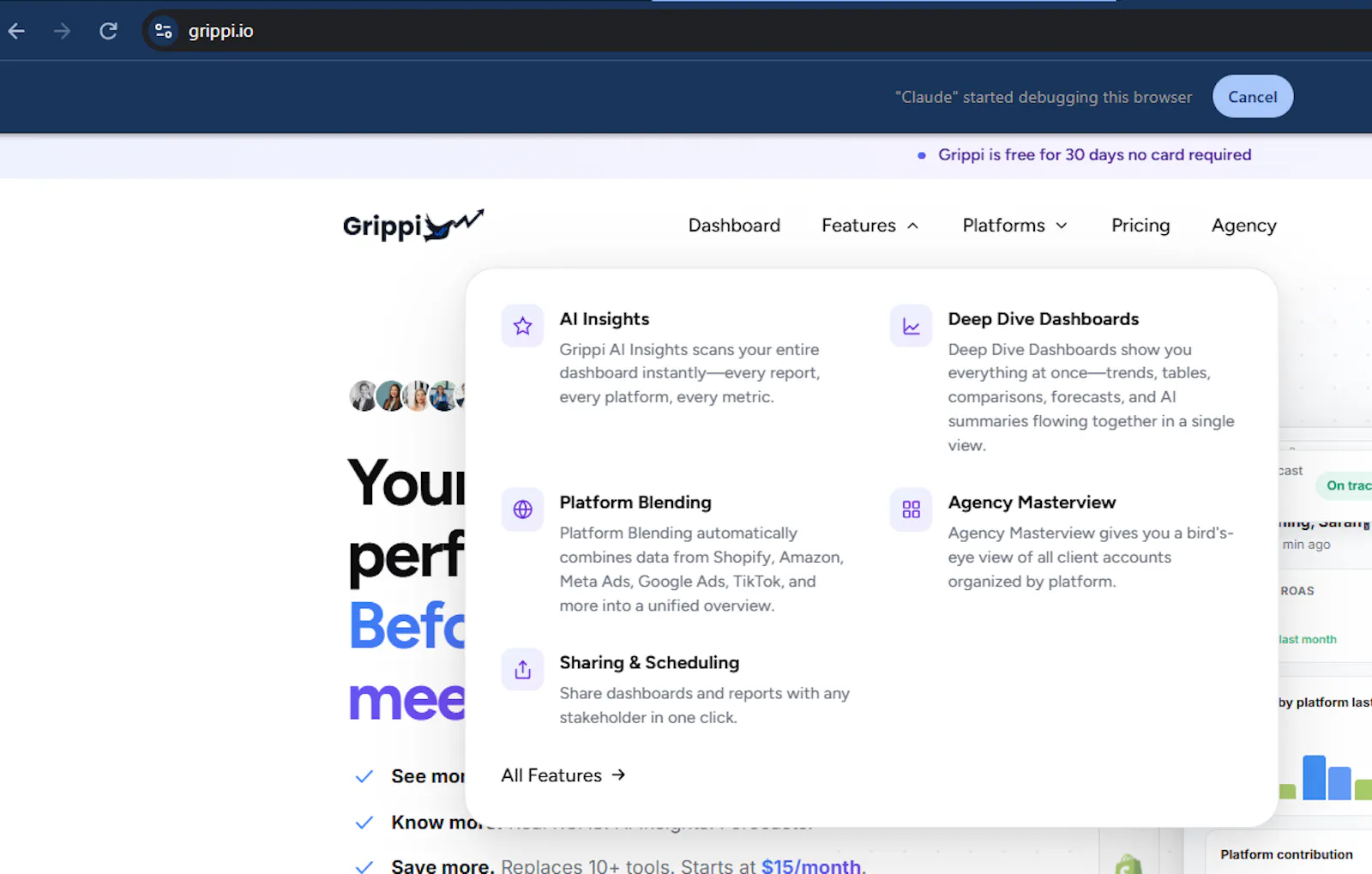Open site information icon beside grippi.io
Image resolution: width=1372 pixels, height=874 pixels.
click(x=163, y=32)
